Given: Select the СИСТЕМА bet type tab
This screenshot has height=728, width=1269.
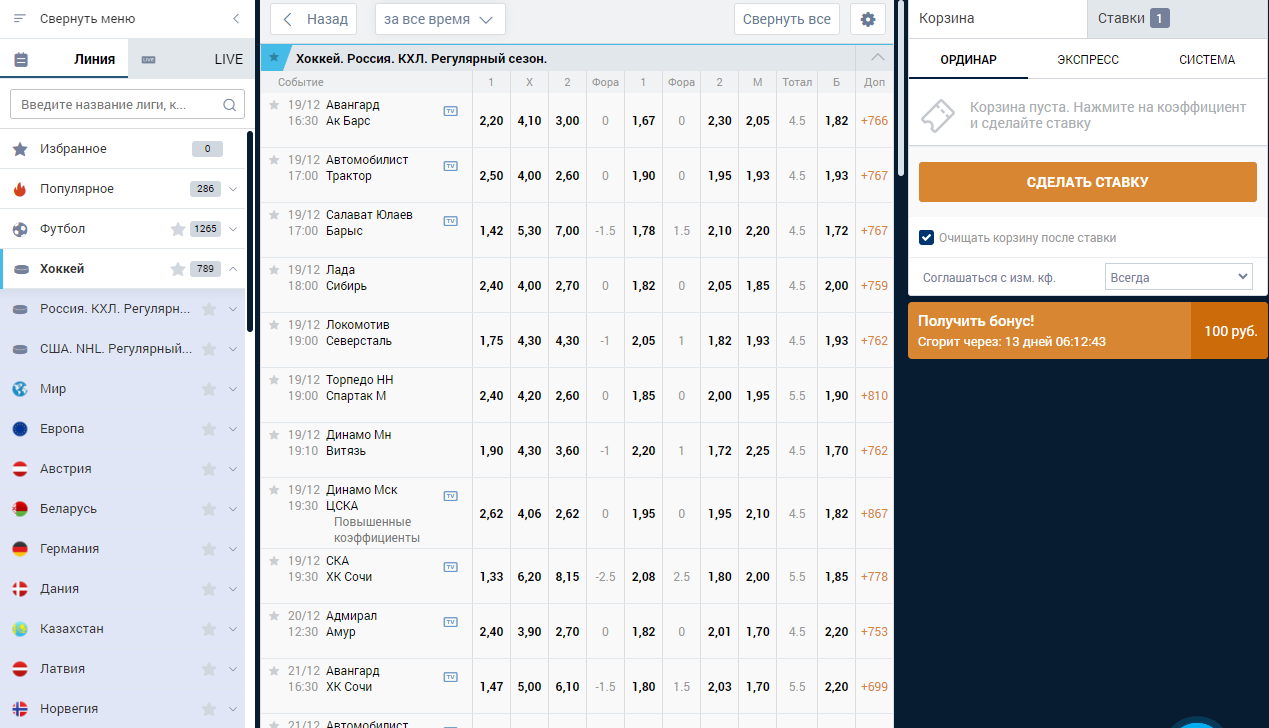Looking at the screenshot, I should 1207,59.
